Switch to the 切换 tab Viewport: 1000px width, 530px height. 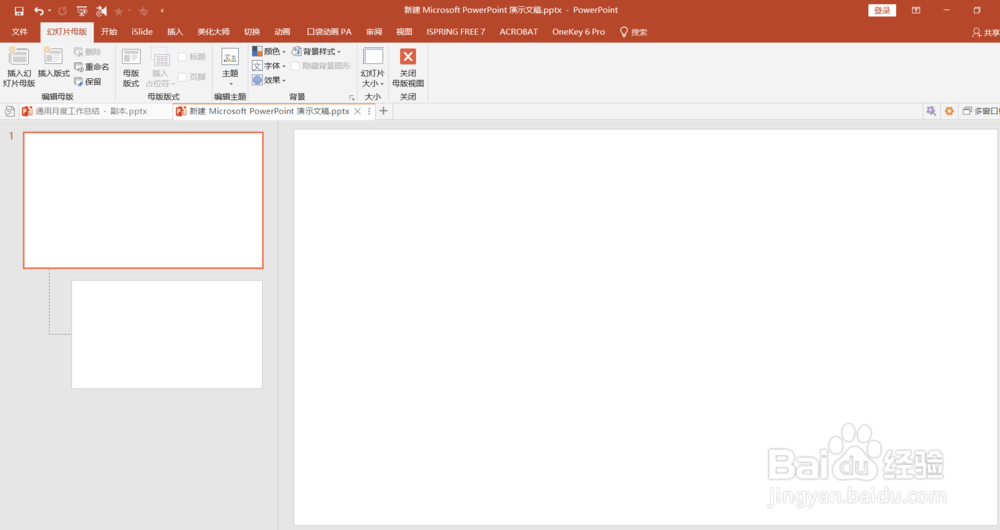(252, 32)
